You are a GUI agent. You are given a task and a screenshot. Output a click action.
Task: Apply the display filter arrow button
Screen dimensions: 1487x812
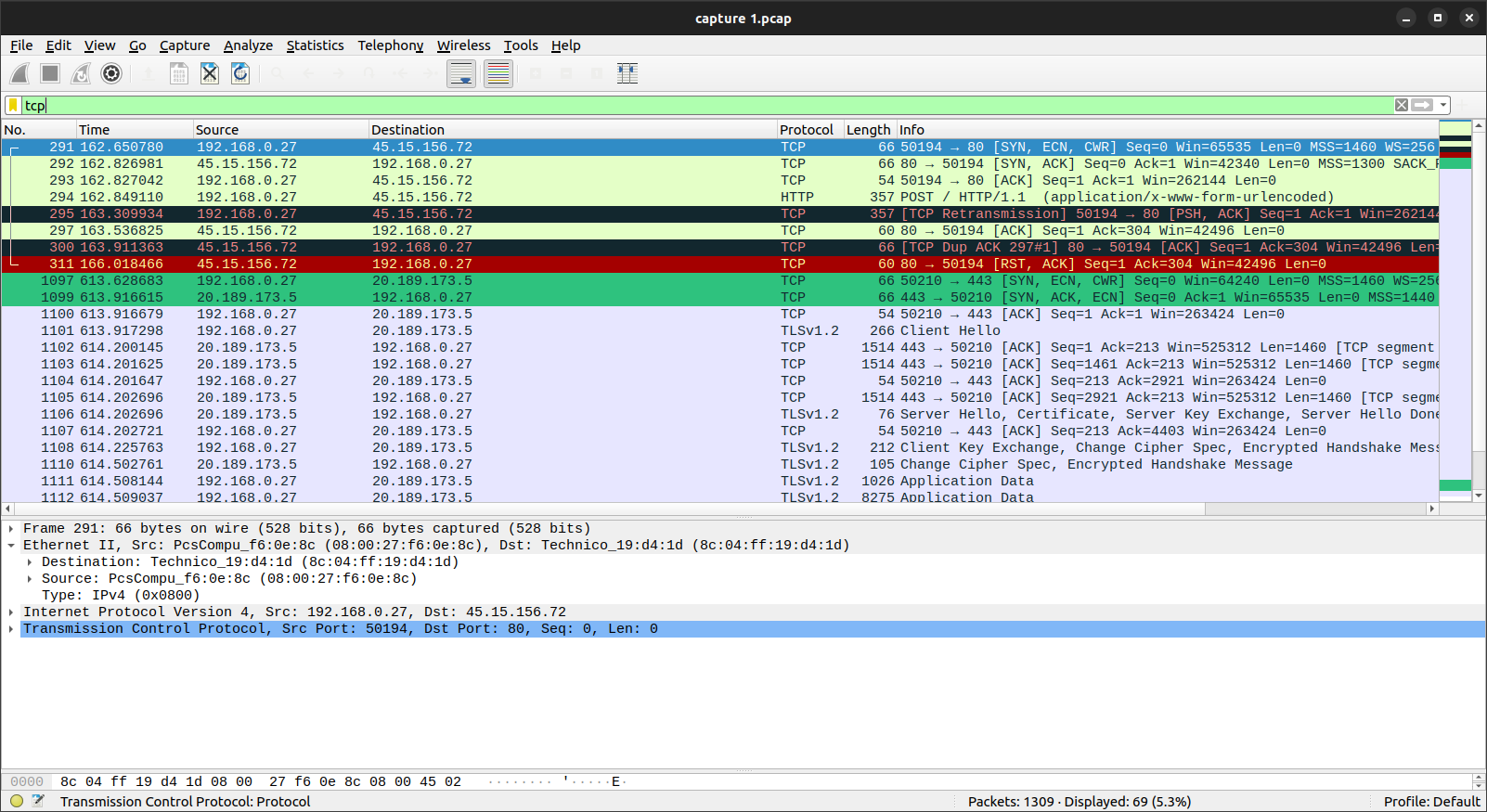click(1422, 105)
